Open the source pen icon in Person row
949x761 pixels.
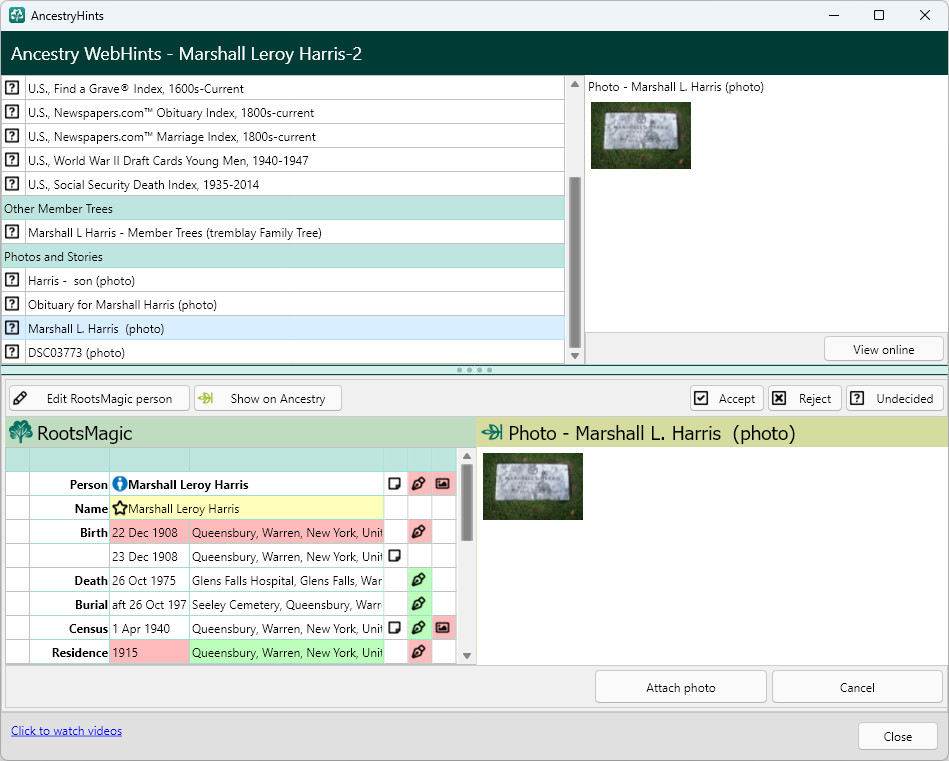(x=419, y=484)
